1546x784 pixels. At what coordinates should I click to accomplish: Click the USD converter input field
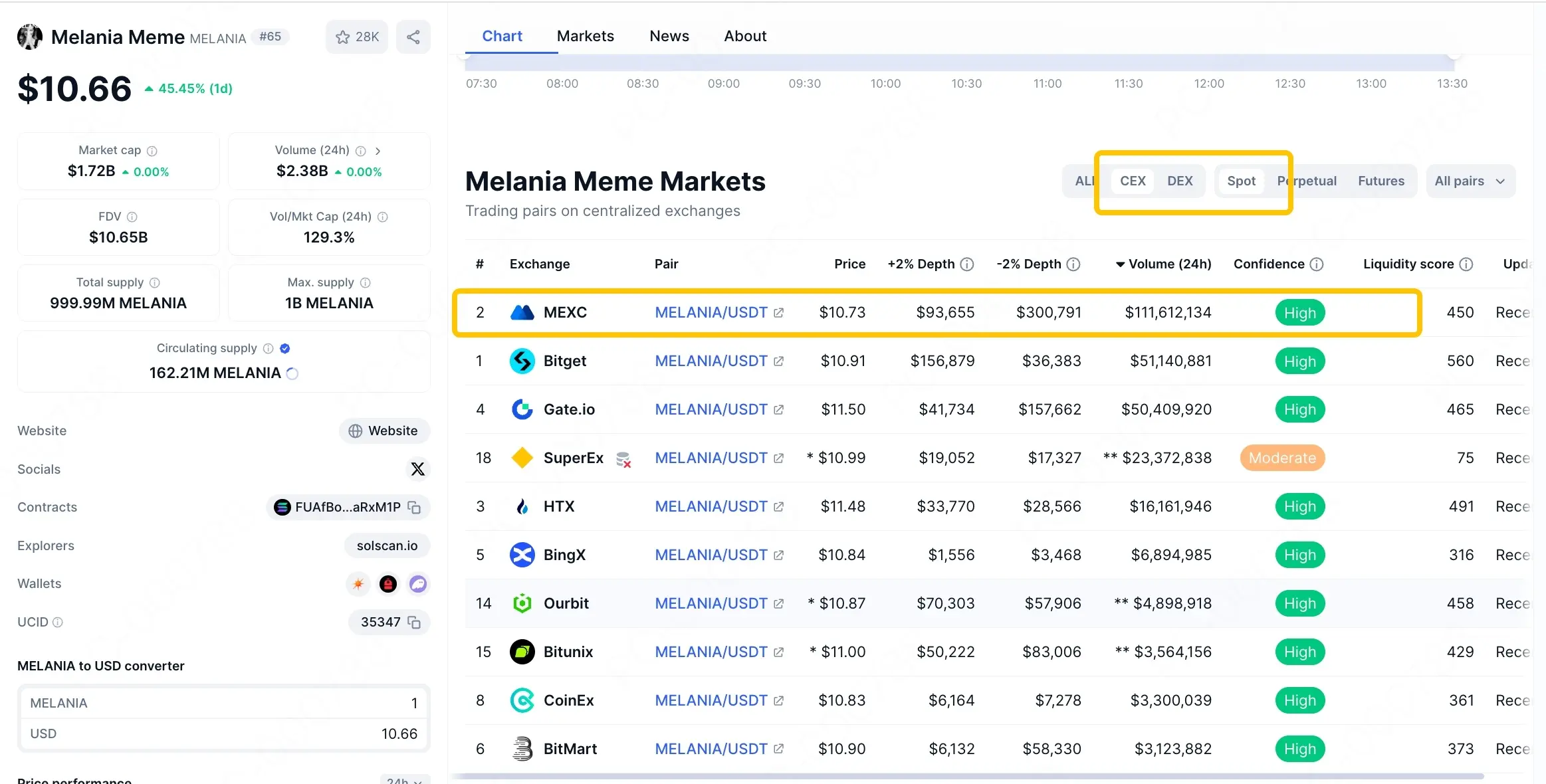[x=224, y=734]
